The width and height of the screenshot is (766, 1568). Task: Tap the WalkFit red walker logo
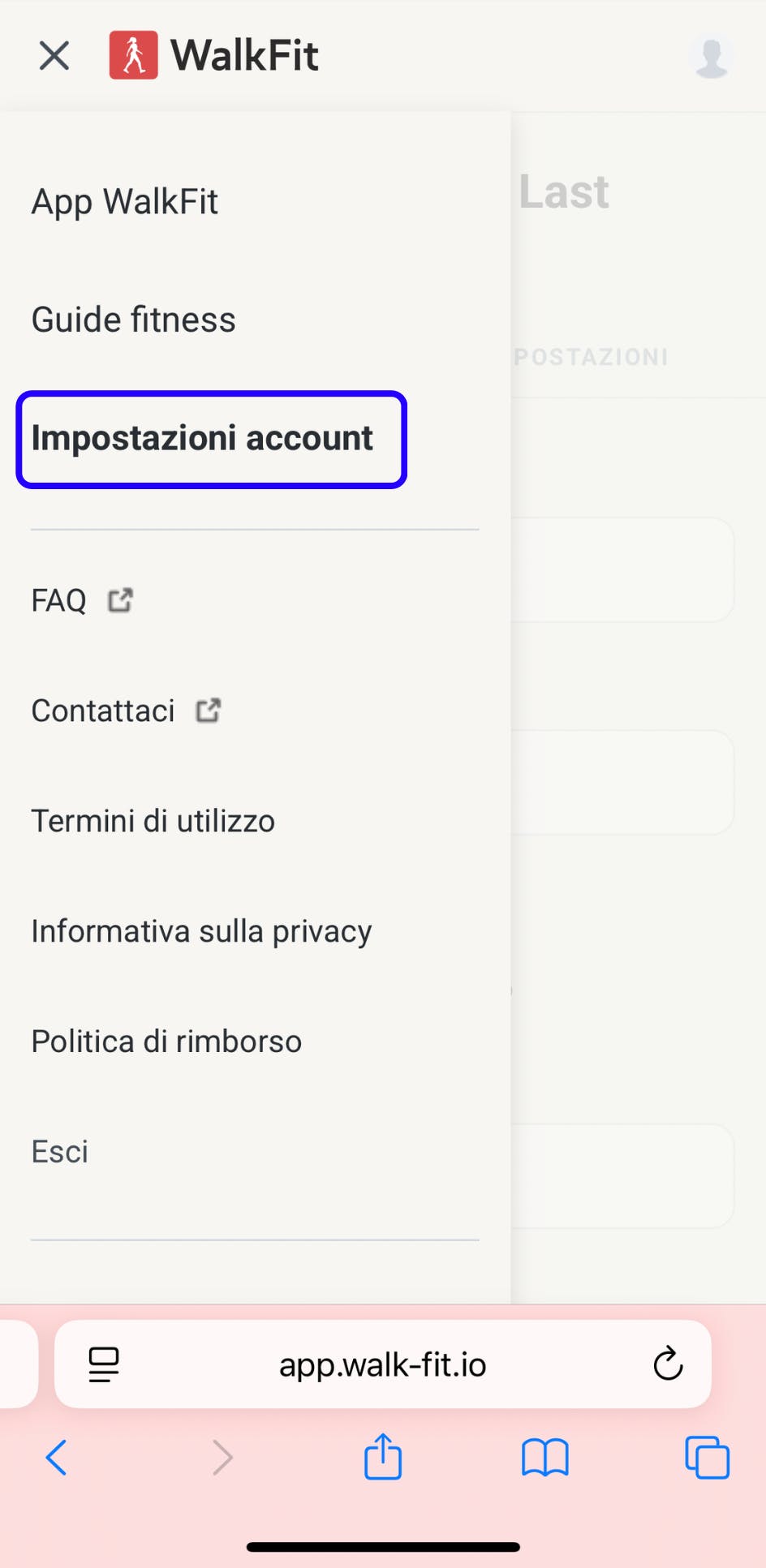pyautogui.click(x=134, y=55)
